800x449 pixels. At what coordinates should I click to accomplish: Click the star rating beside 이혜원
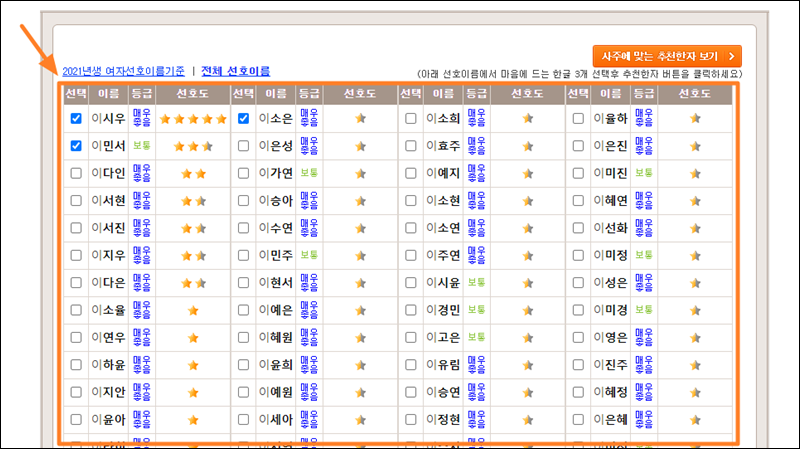coord(361,338)
